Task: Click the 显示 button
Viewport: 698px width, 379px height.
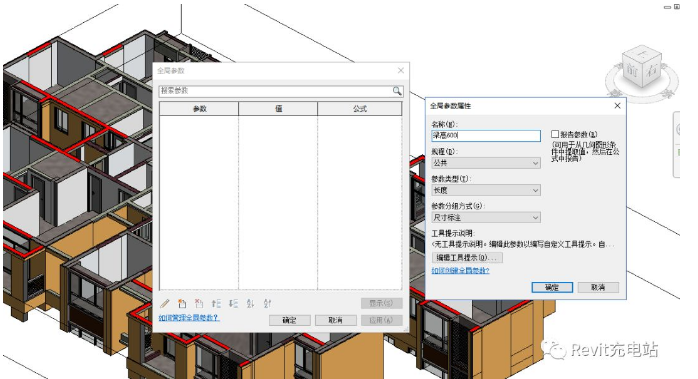Action: click(381, 303)
